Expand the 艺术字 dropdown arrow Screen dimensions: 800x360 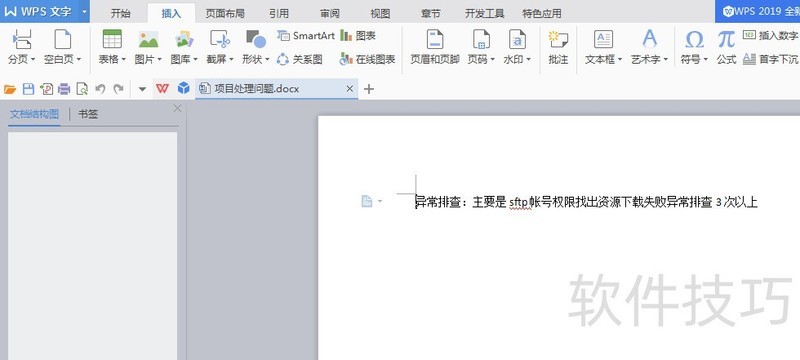[665, 60]
